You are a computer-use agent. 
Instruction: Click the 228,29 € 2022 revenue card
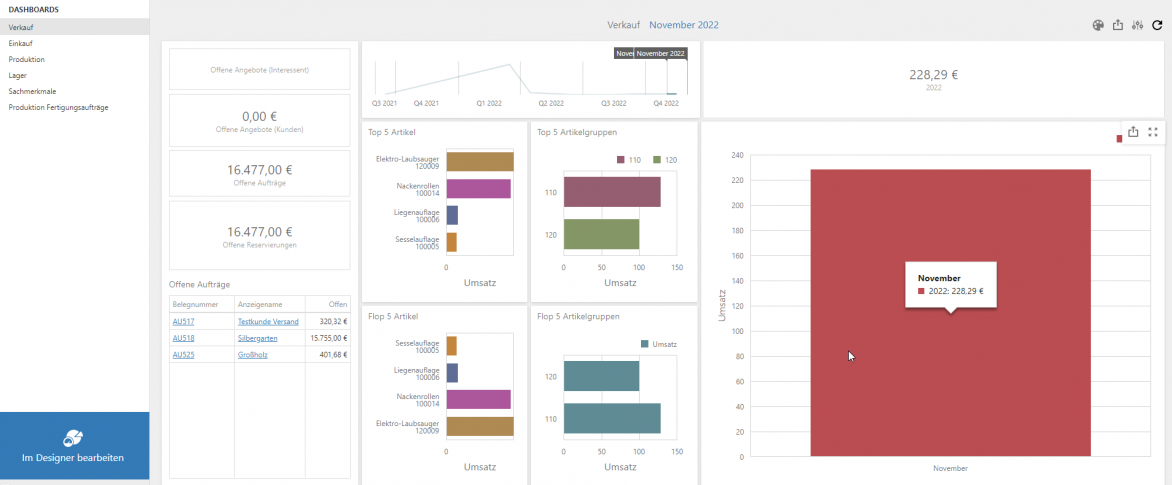(934, 79)
